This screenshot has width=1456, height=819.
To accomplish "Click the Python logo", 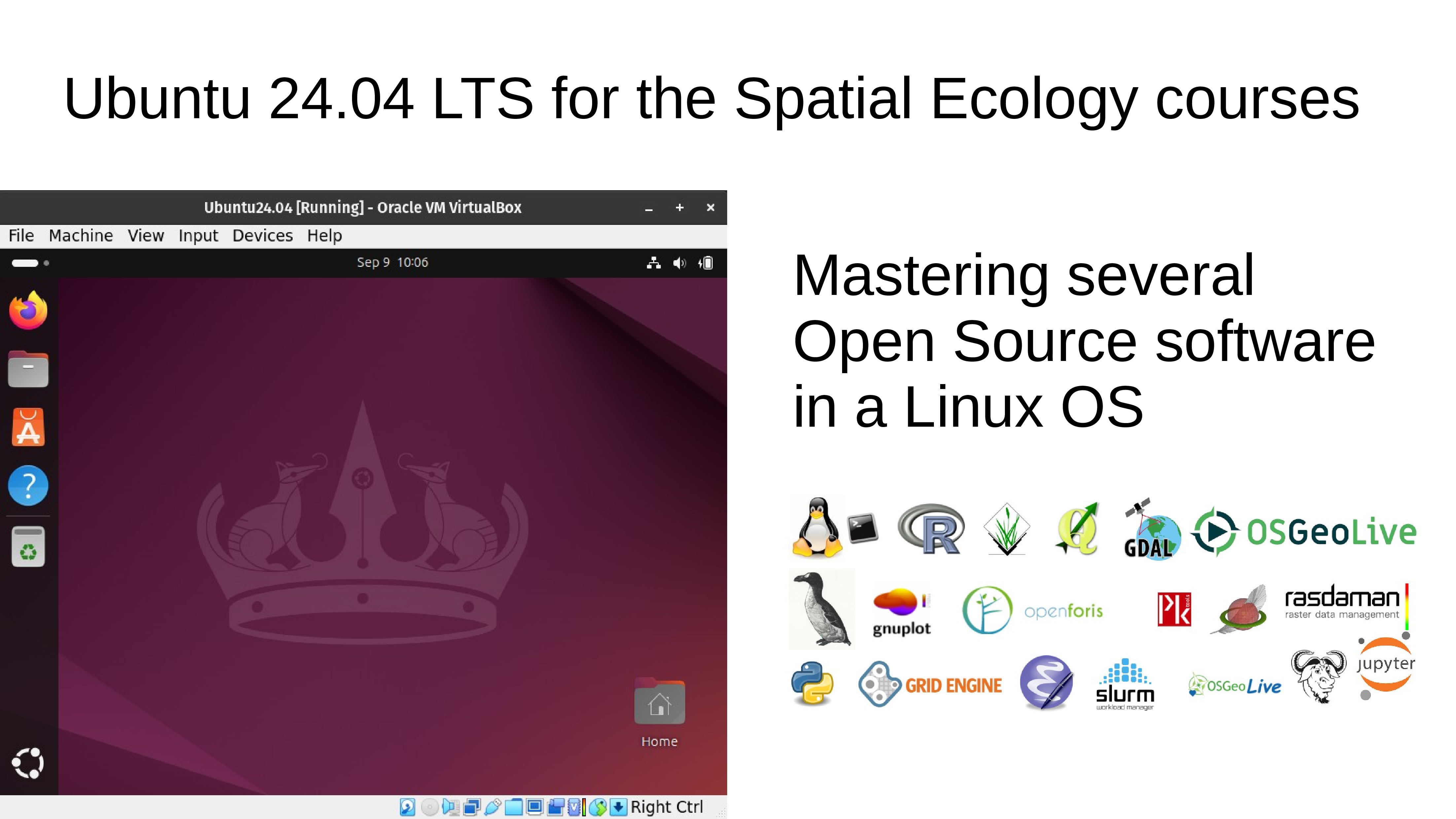I will click(x=812, y=683).
